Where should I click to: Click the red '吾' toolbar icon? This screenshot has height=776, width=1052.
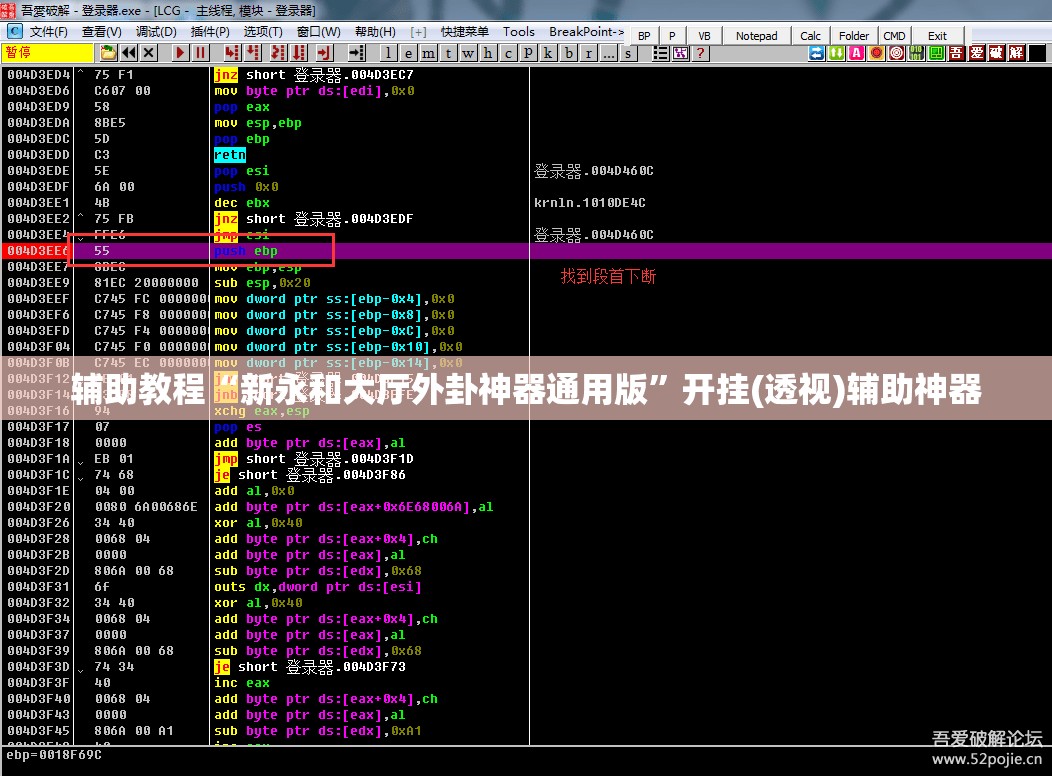click(957, 53)
